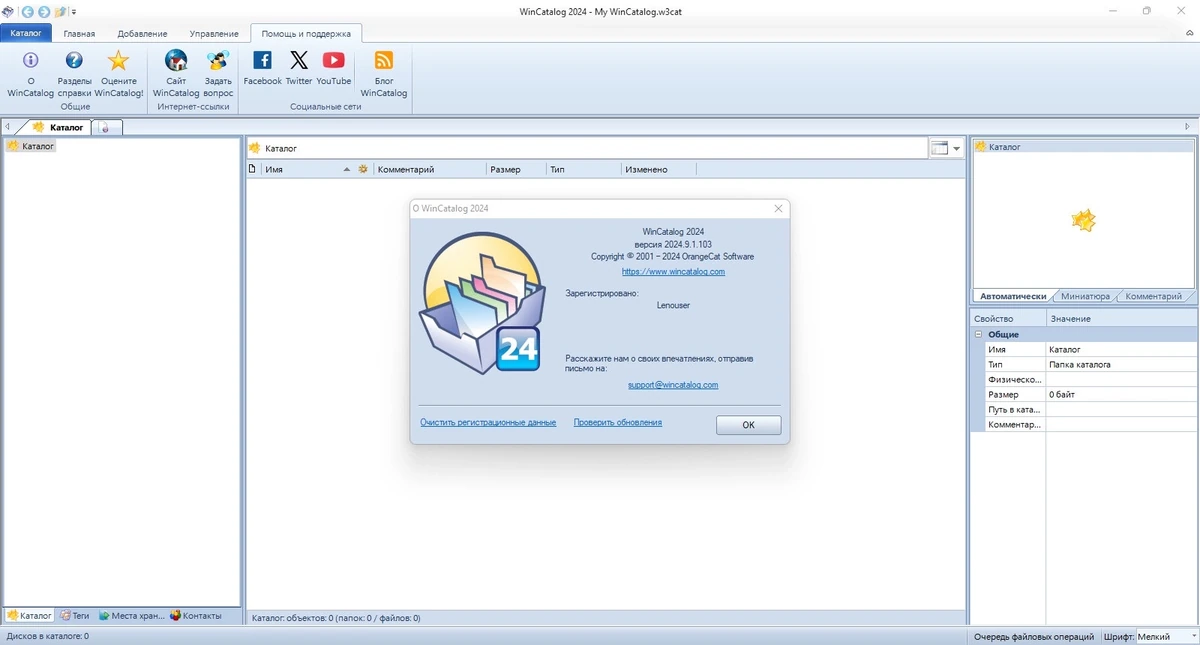Image resolution: width=1200 pixels, height=645 pixels.
Task: Open the YouTube channel icon
Action: (334, 60)
